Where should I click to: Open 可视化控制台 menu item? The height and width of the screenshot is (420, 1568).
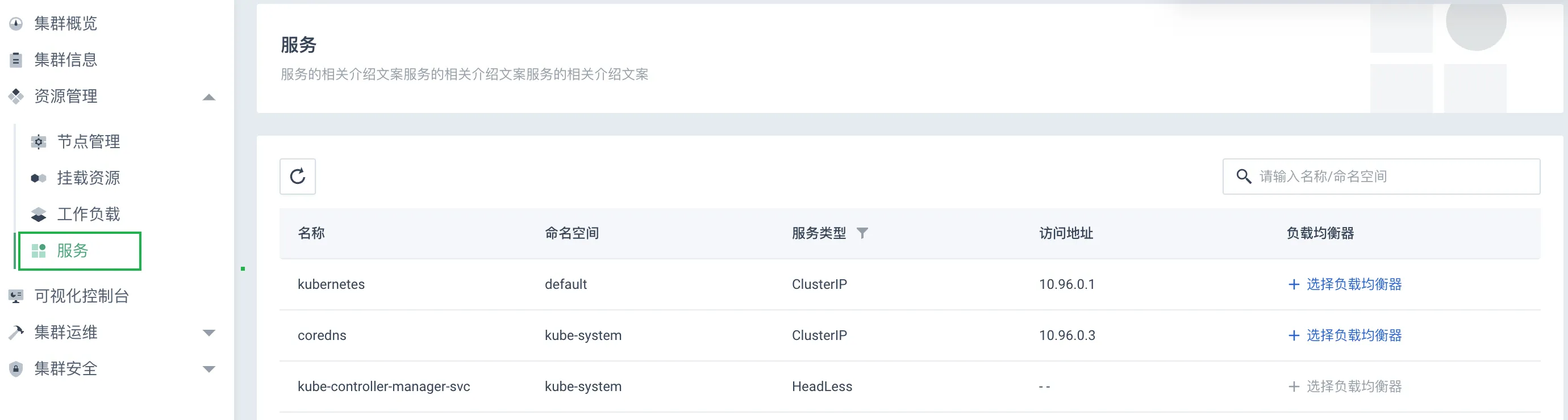click(x=82, y=296)
